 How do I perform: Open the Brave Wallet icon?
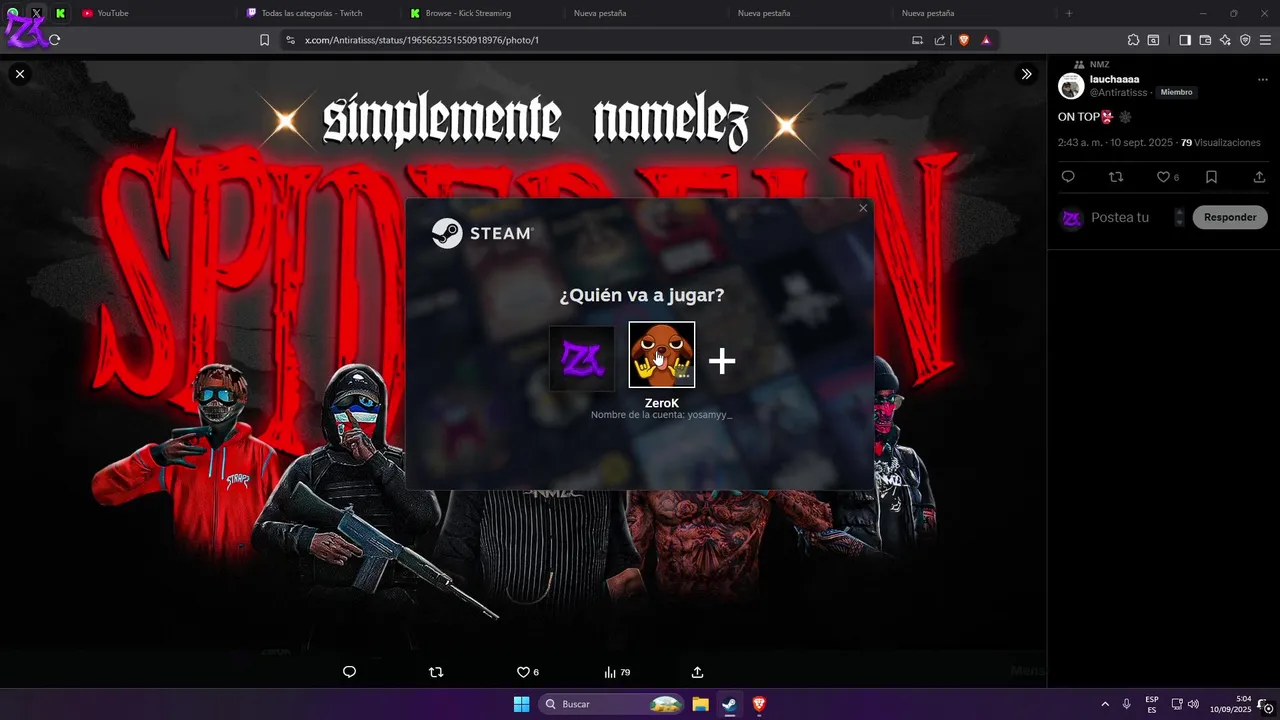[x=1205, y=40]
